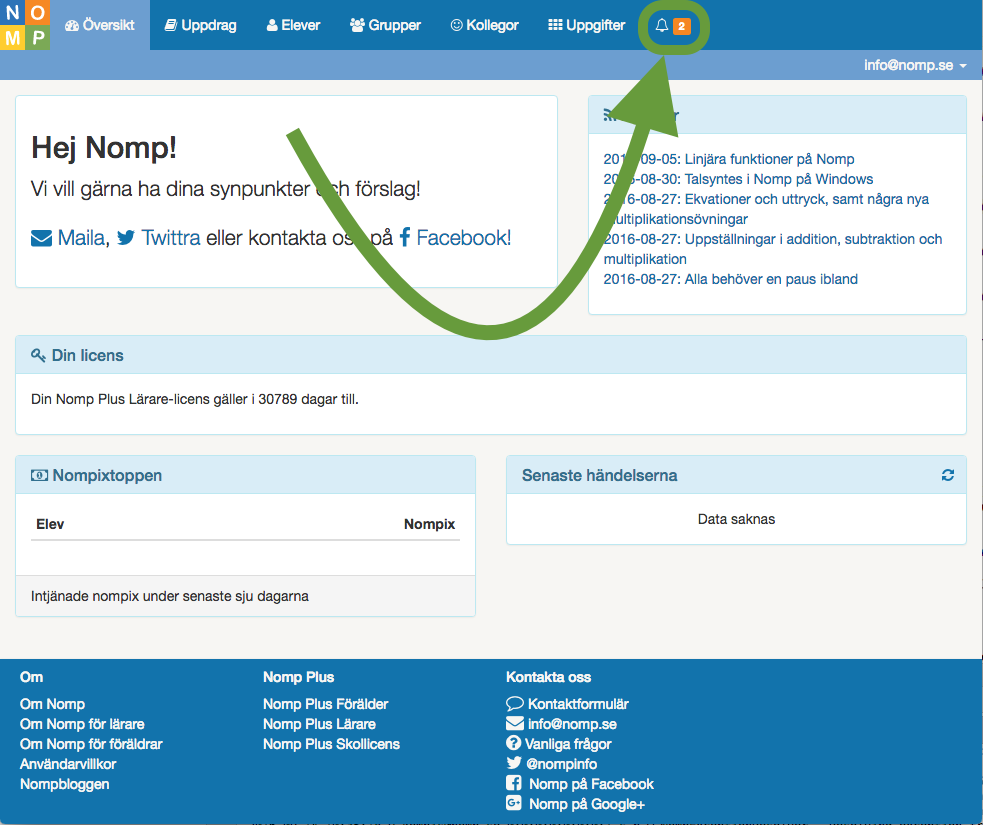This screenshot has height=825, width=983.
Task: Open footer link Om Nomp
Action: [52, 704]
